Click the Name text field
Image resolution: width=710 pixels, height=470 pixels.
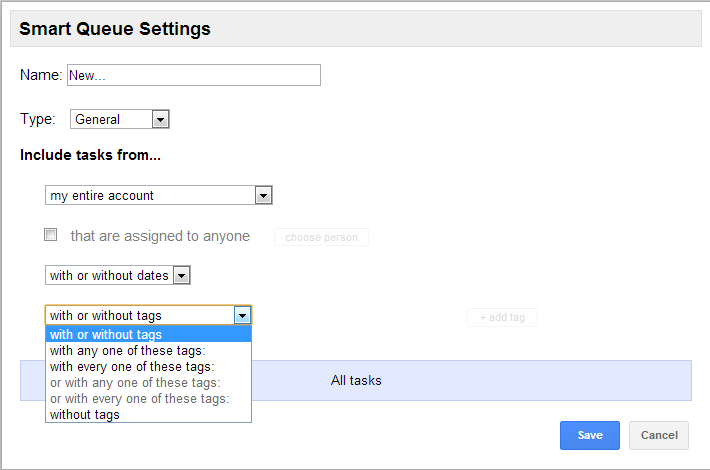click(193, 76)
